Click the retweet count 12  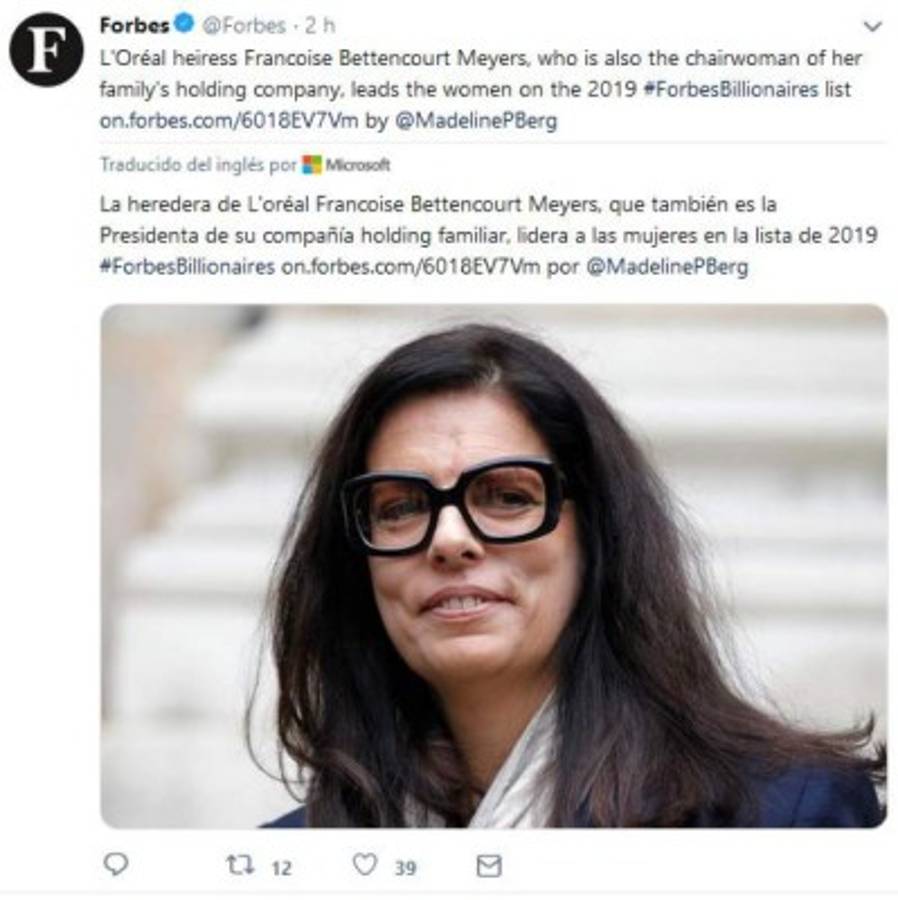(281, 867)
